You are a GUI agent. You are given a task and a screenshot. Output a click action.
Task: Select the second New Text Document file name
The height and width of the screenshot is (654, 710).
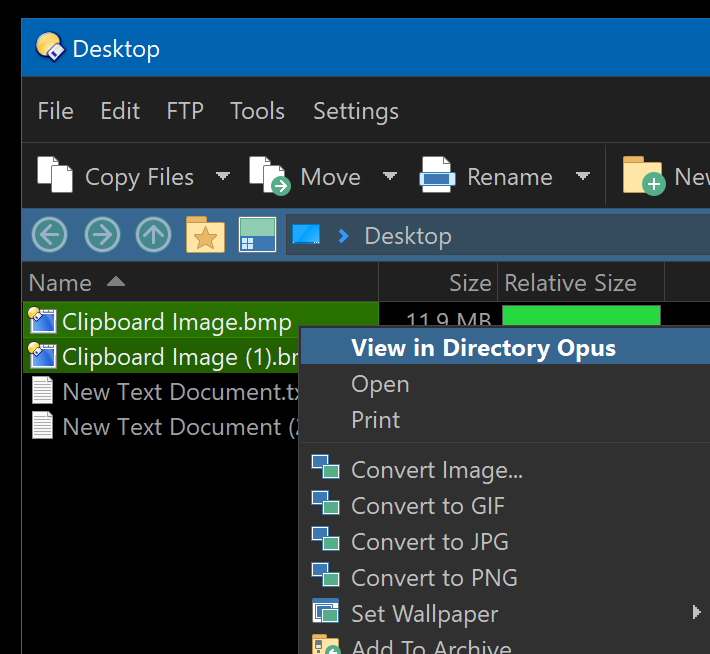(x=181, y=427)
